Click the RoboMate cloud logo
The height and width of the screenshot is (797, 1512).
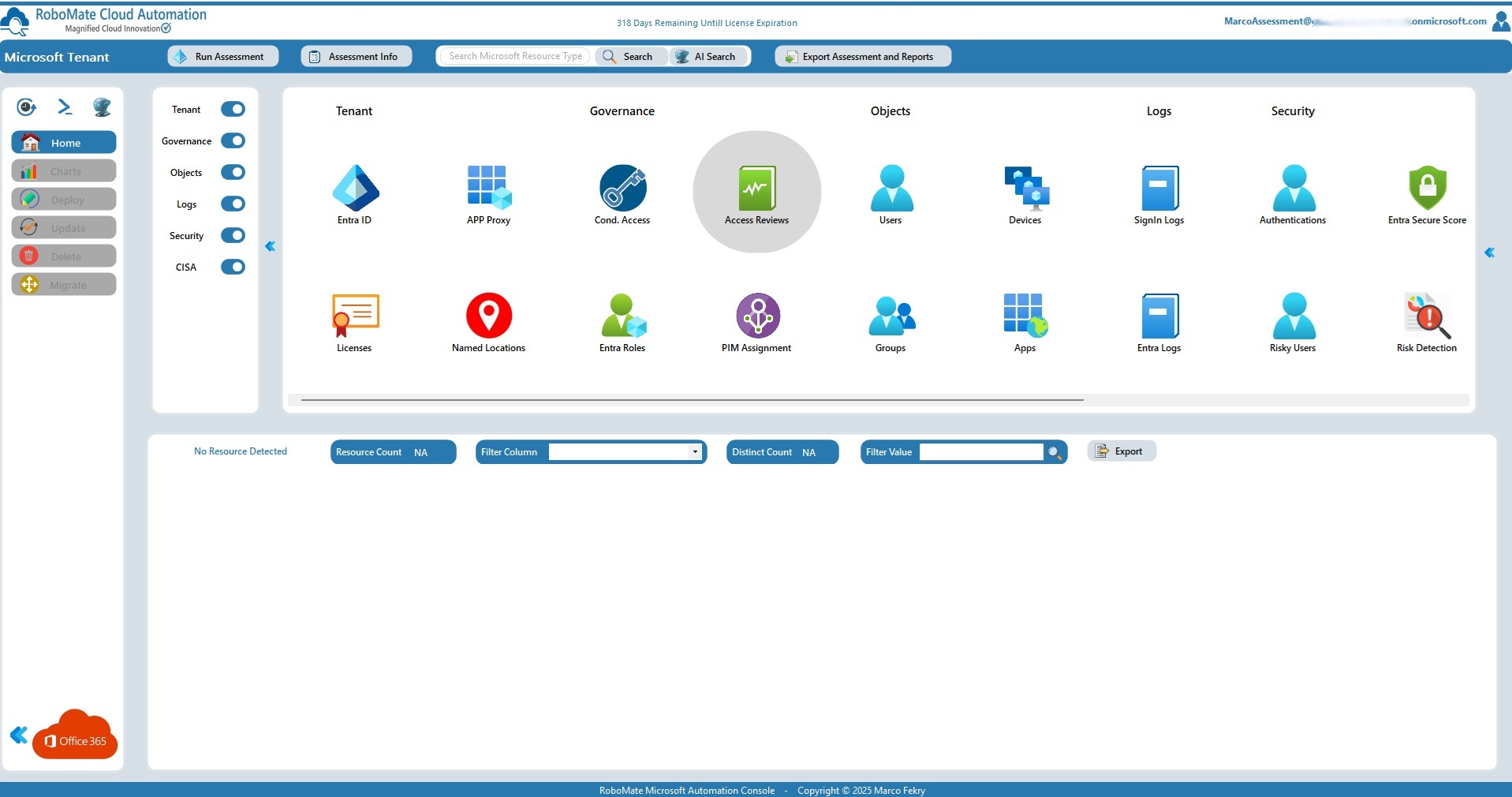tap(16, 21)
